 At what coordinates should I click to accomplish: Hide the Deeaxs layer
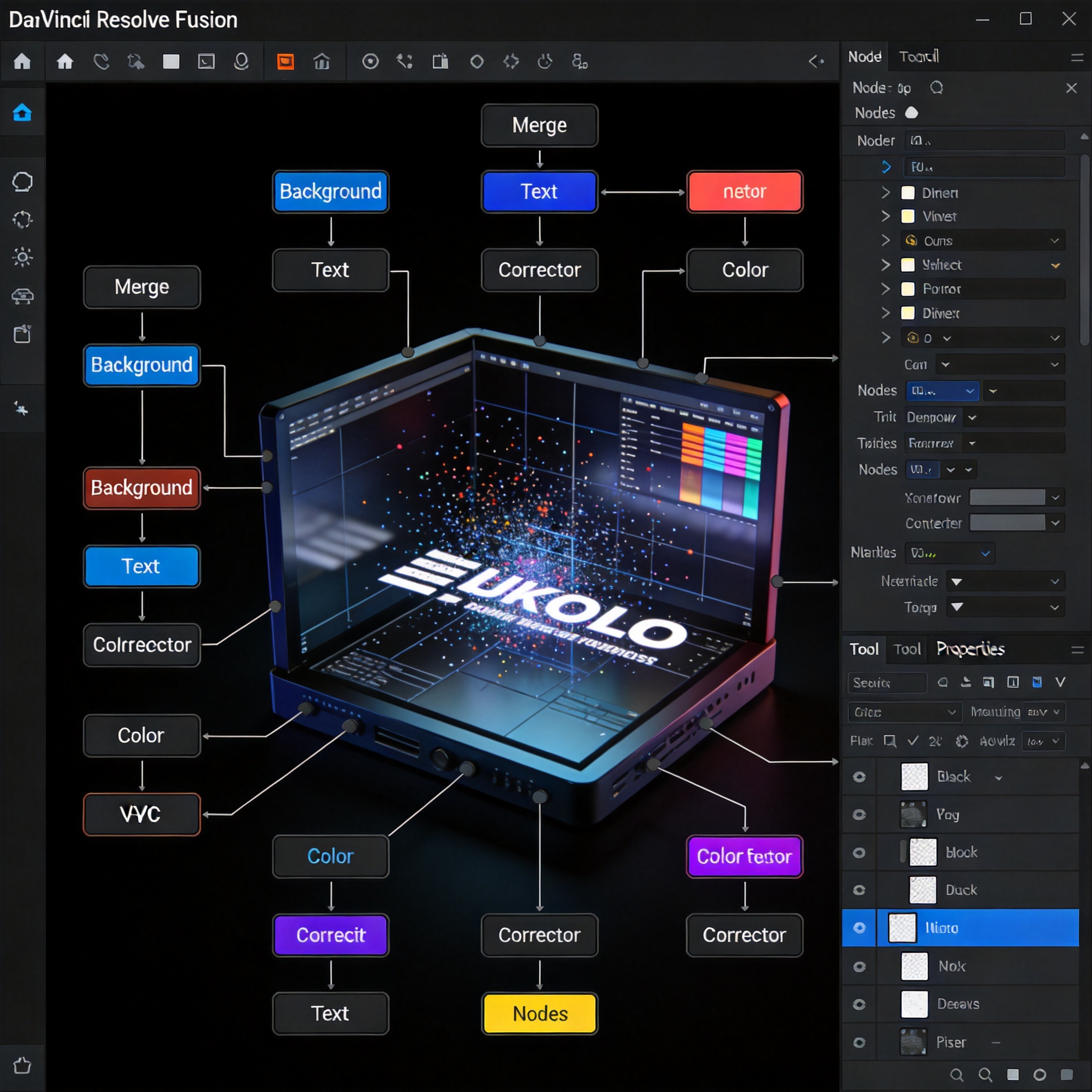[859, 1005]
